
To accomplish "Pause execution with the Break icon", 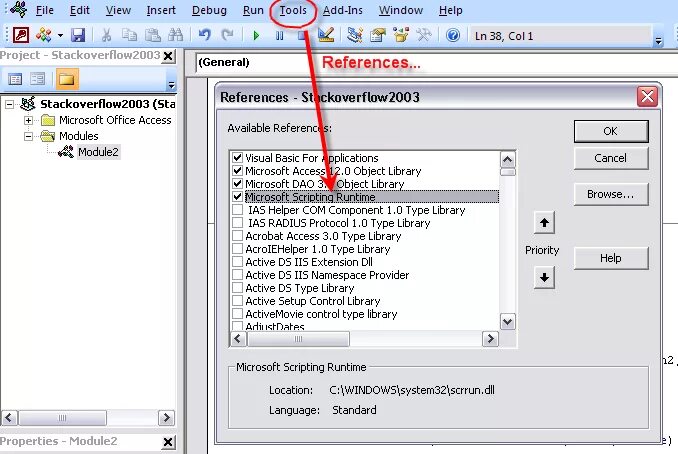I will coord(280,35).
